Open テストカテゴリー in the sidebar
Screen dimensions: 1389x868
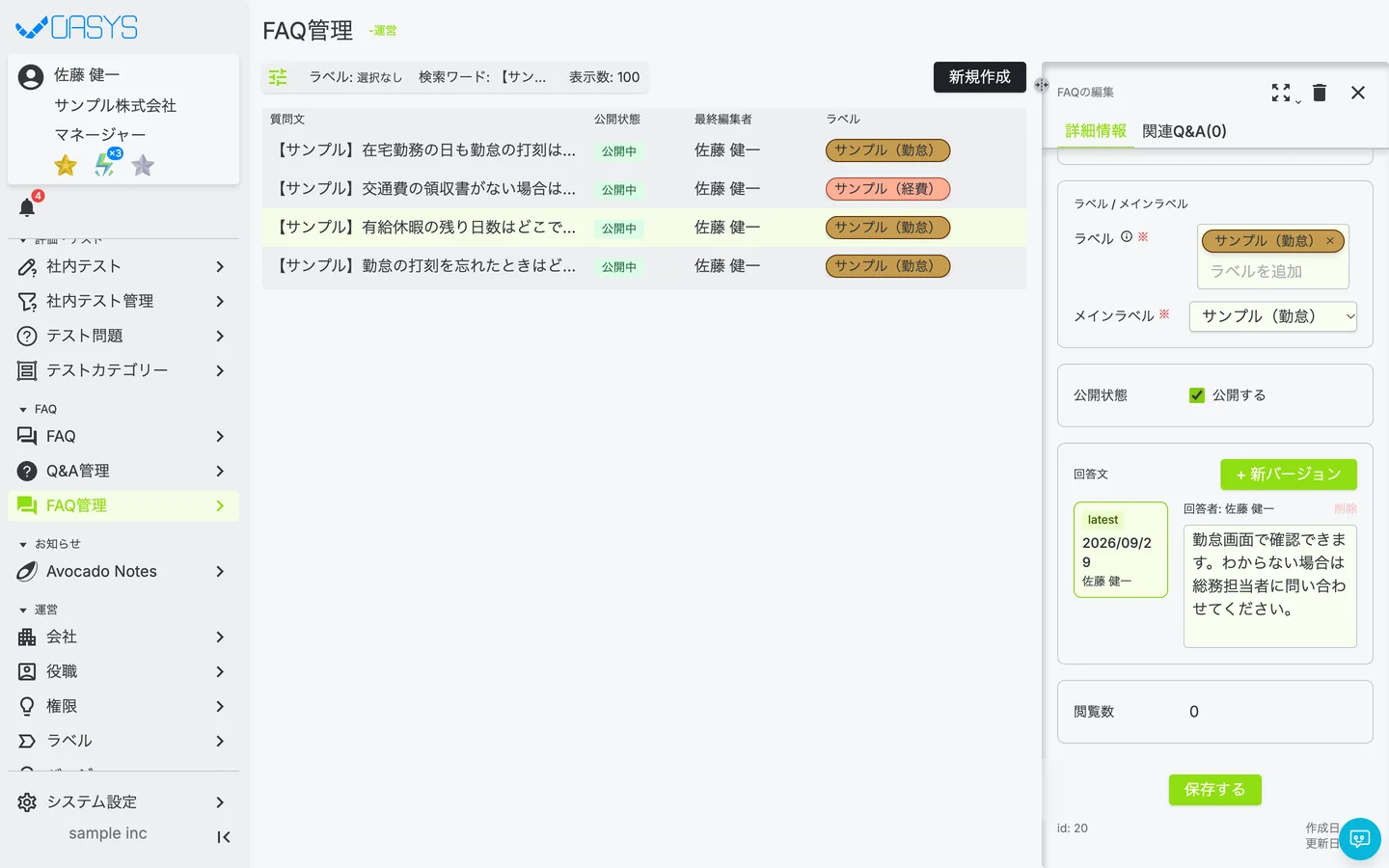[123, 370]
